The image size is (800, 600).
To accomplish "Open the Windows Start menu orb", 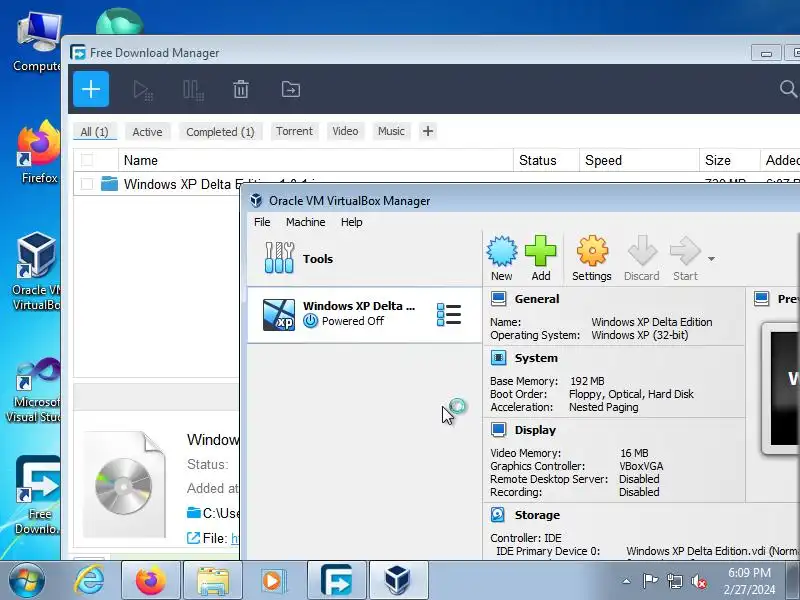I will coord(27,580).
